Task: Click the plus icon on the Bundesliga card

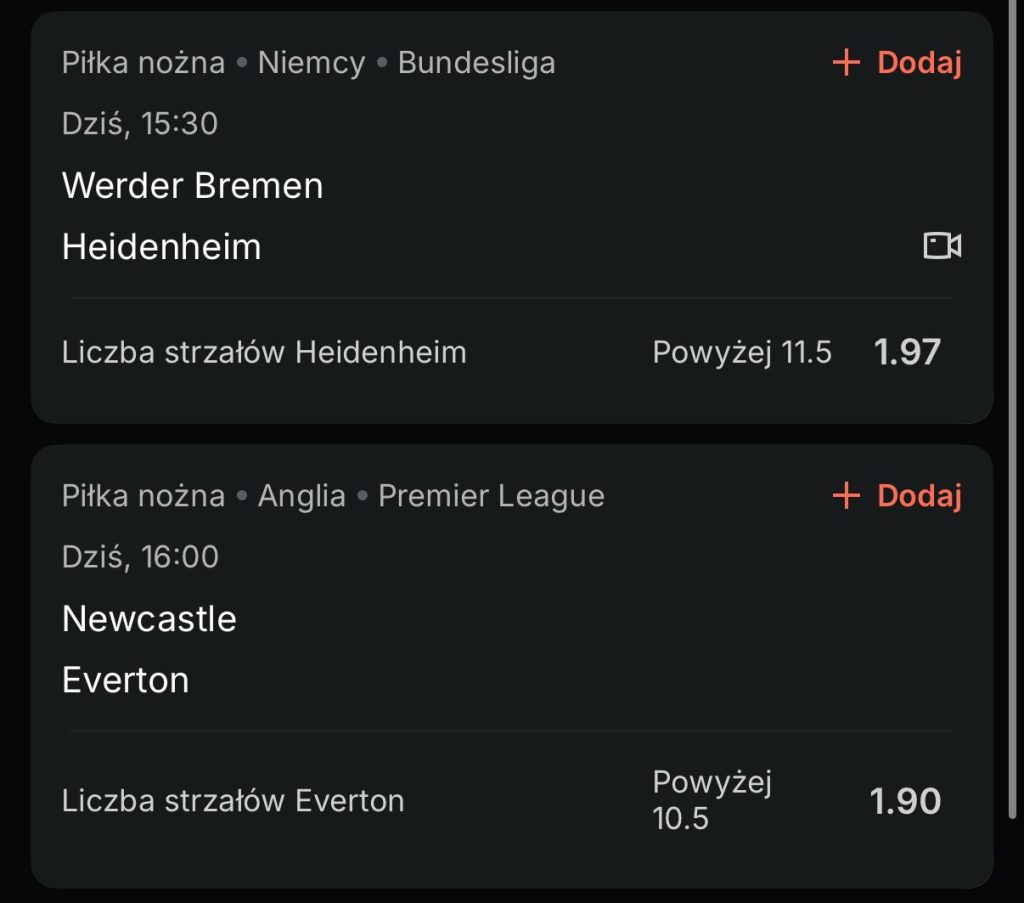Action: 846,63
